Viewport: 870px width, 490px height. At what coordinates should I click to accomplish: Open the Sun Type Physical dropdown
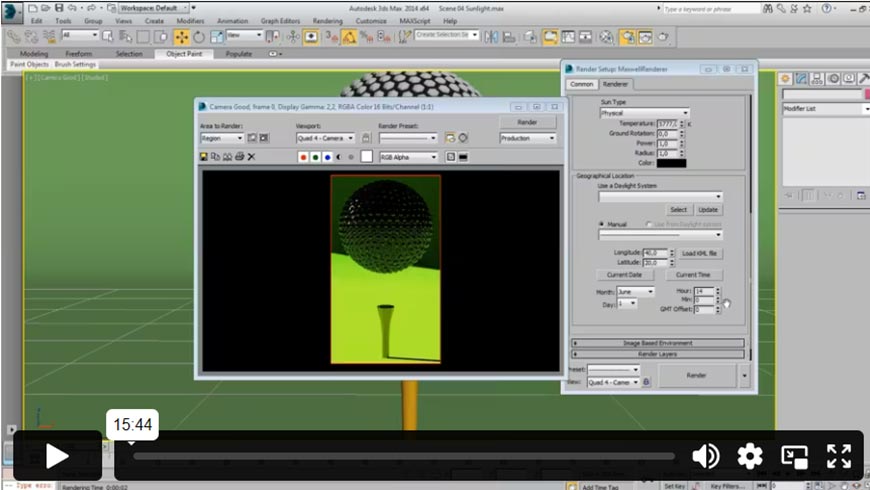pyautogui.click(x=644, y=113)
